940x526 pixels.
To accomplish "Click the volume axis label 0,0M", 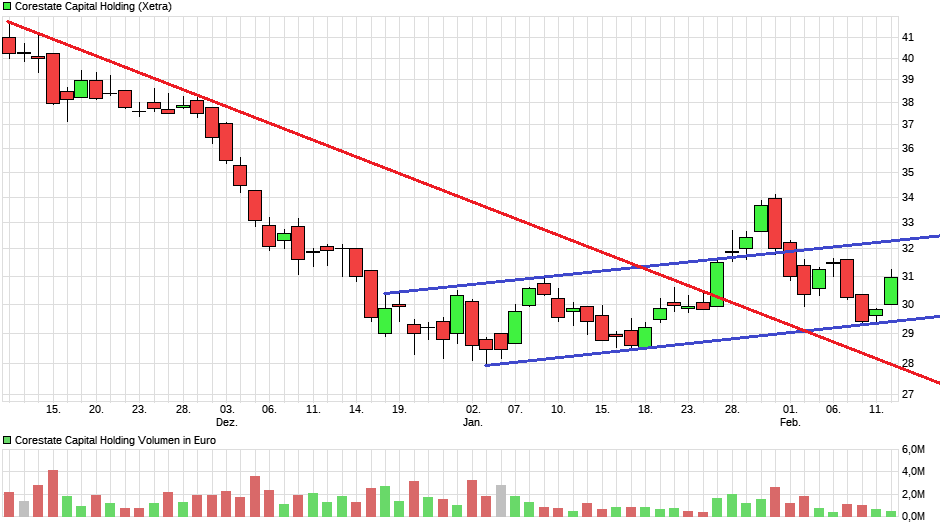I will [913, 516].
